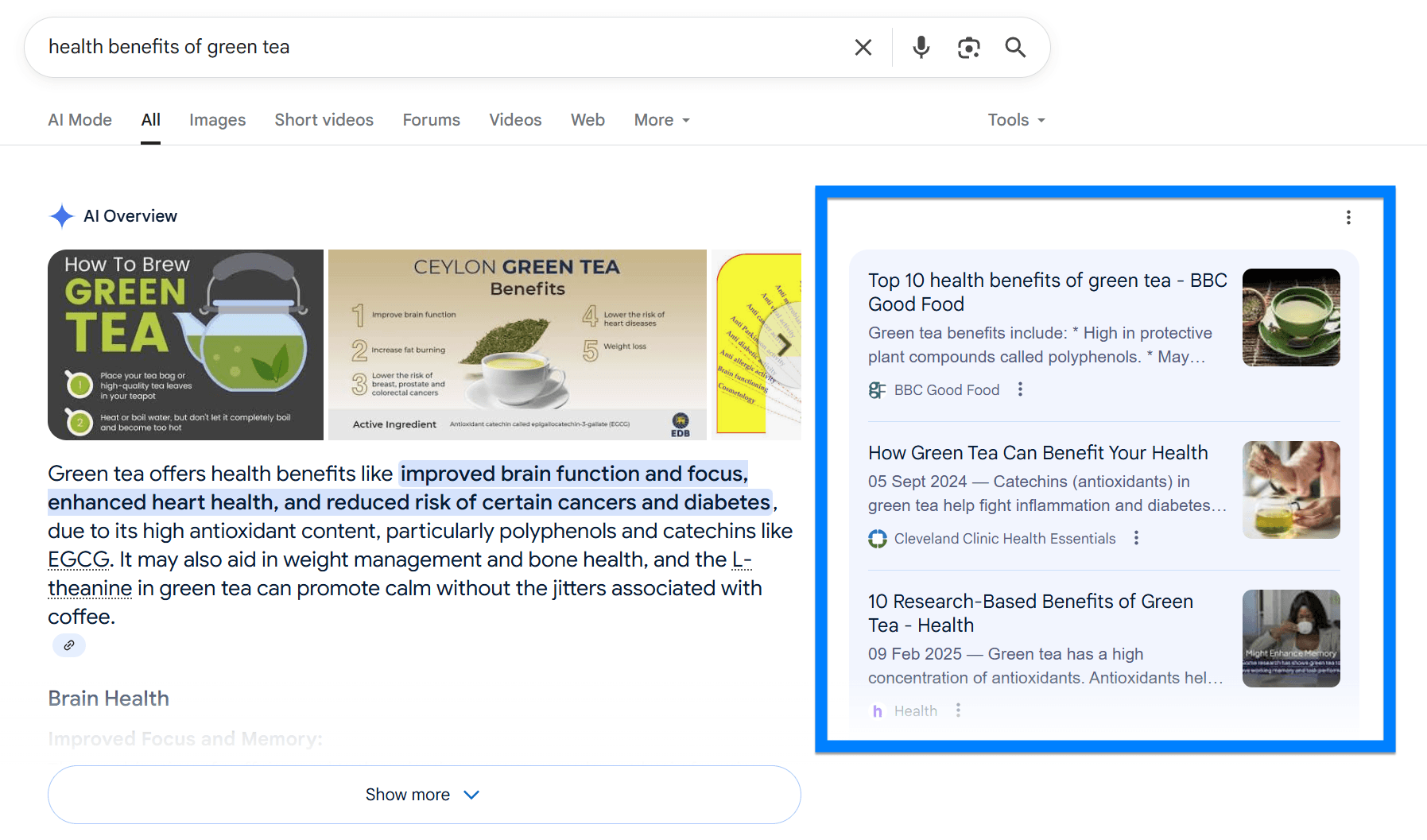Viewport: 1427px width, 840px height.
Task: Open the Ceylon Green Tea Benefits image
Action: tap(517, 345)
